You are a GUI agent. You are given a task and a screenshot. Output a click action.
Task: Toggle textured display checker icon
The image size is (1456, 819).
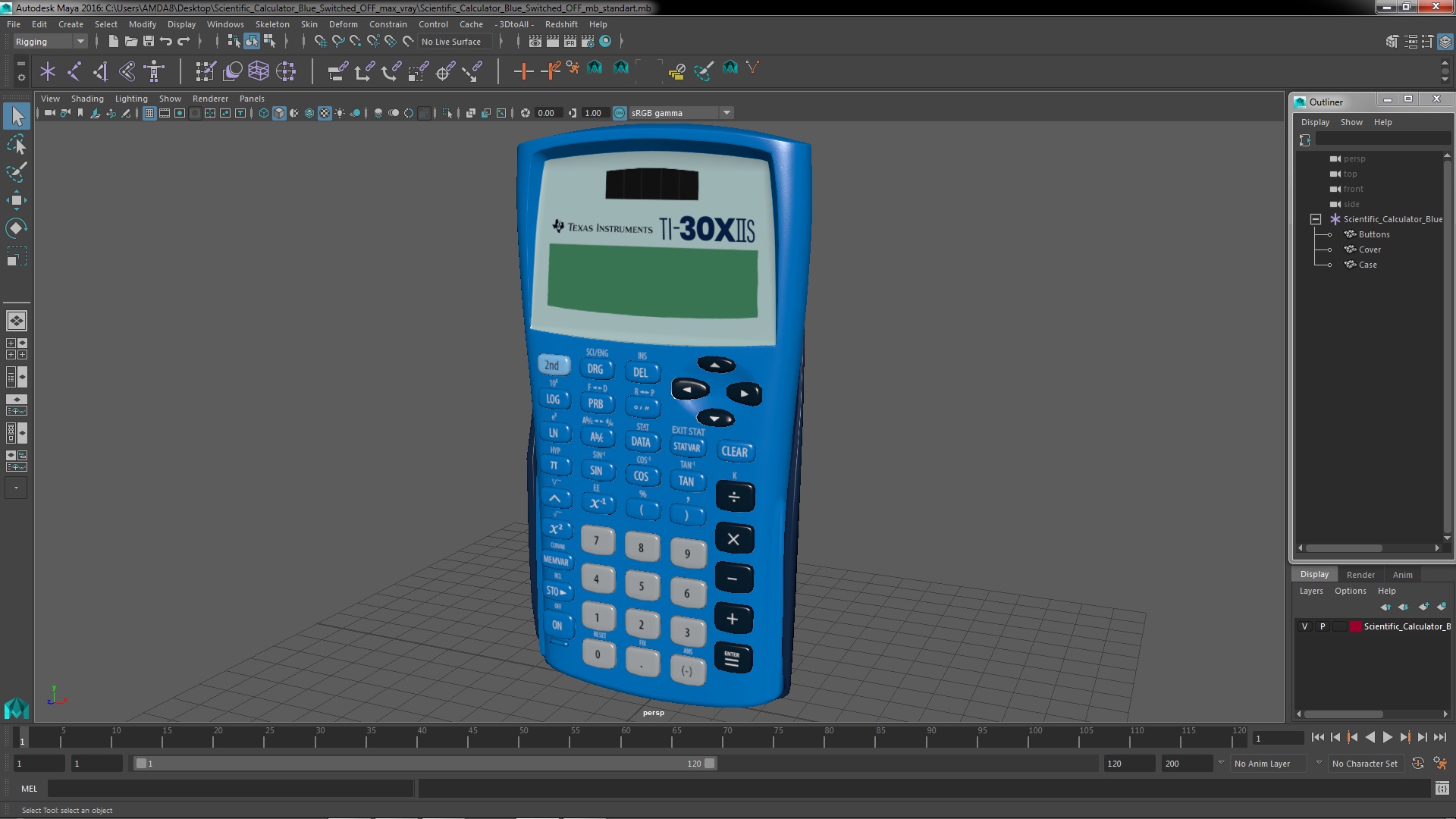(x=325, y=113)
